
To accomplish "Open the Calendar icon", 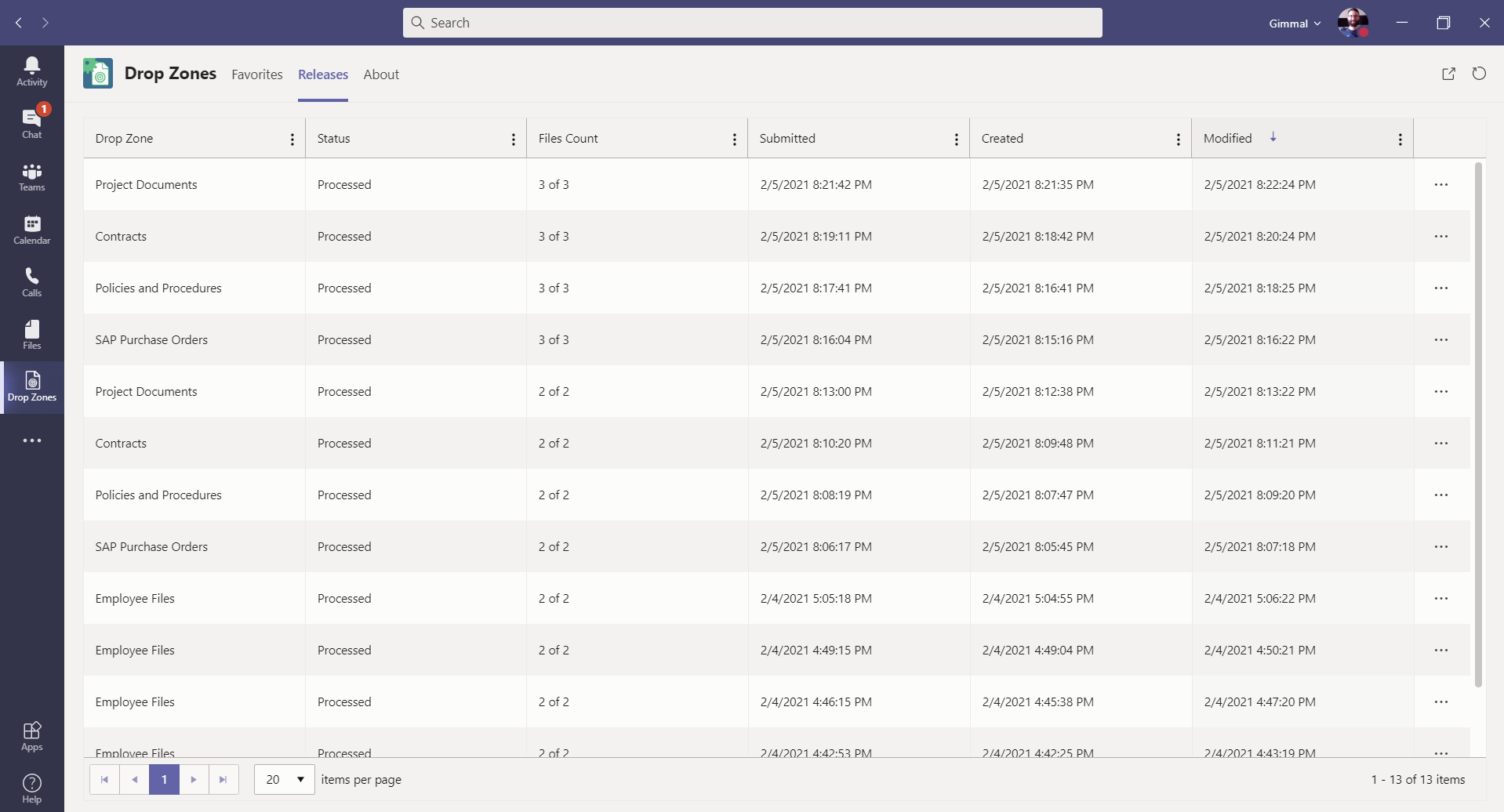I will coord(31,229).
